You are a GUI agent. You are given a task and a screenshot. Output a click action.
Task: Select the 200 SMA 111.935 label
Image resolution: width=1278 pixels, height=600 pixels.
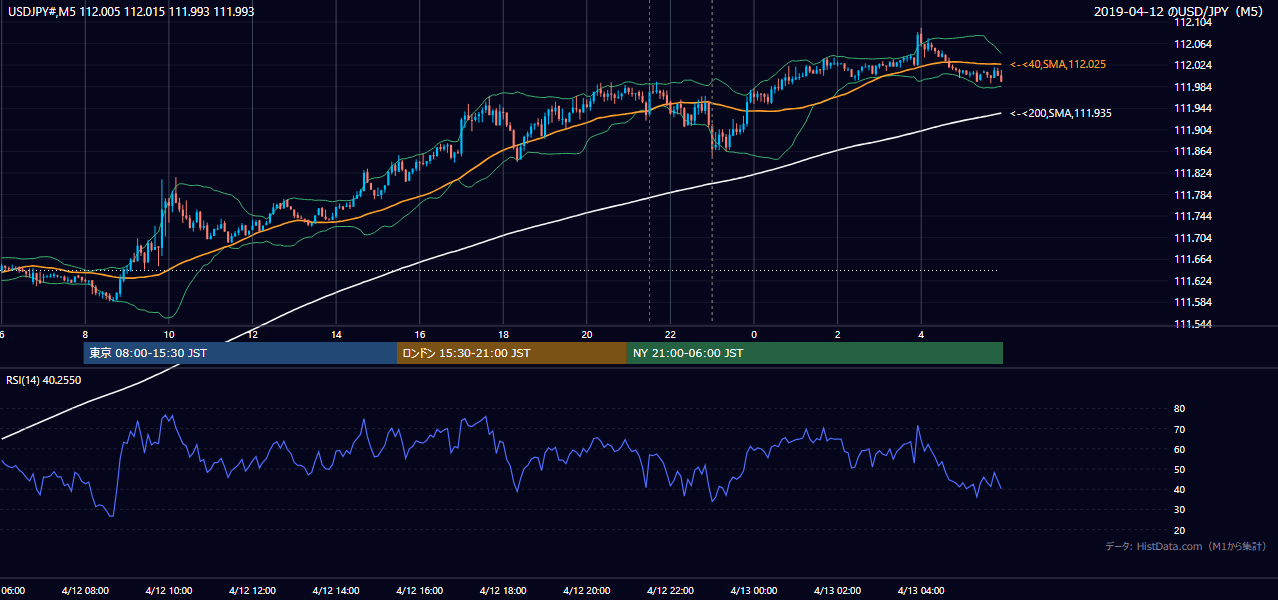(1061, 113)
